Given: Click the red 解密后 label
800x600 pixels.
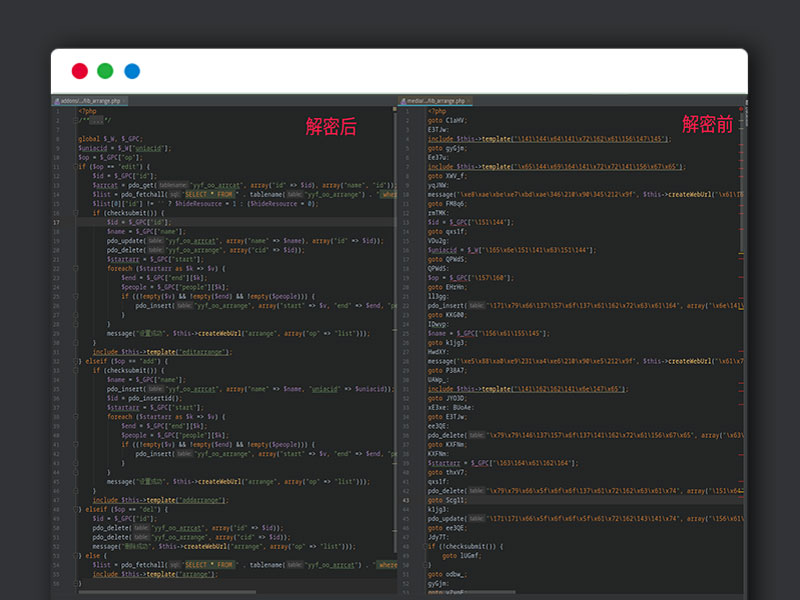Looking at the screenshot, I should [x=330, y=127].
